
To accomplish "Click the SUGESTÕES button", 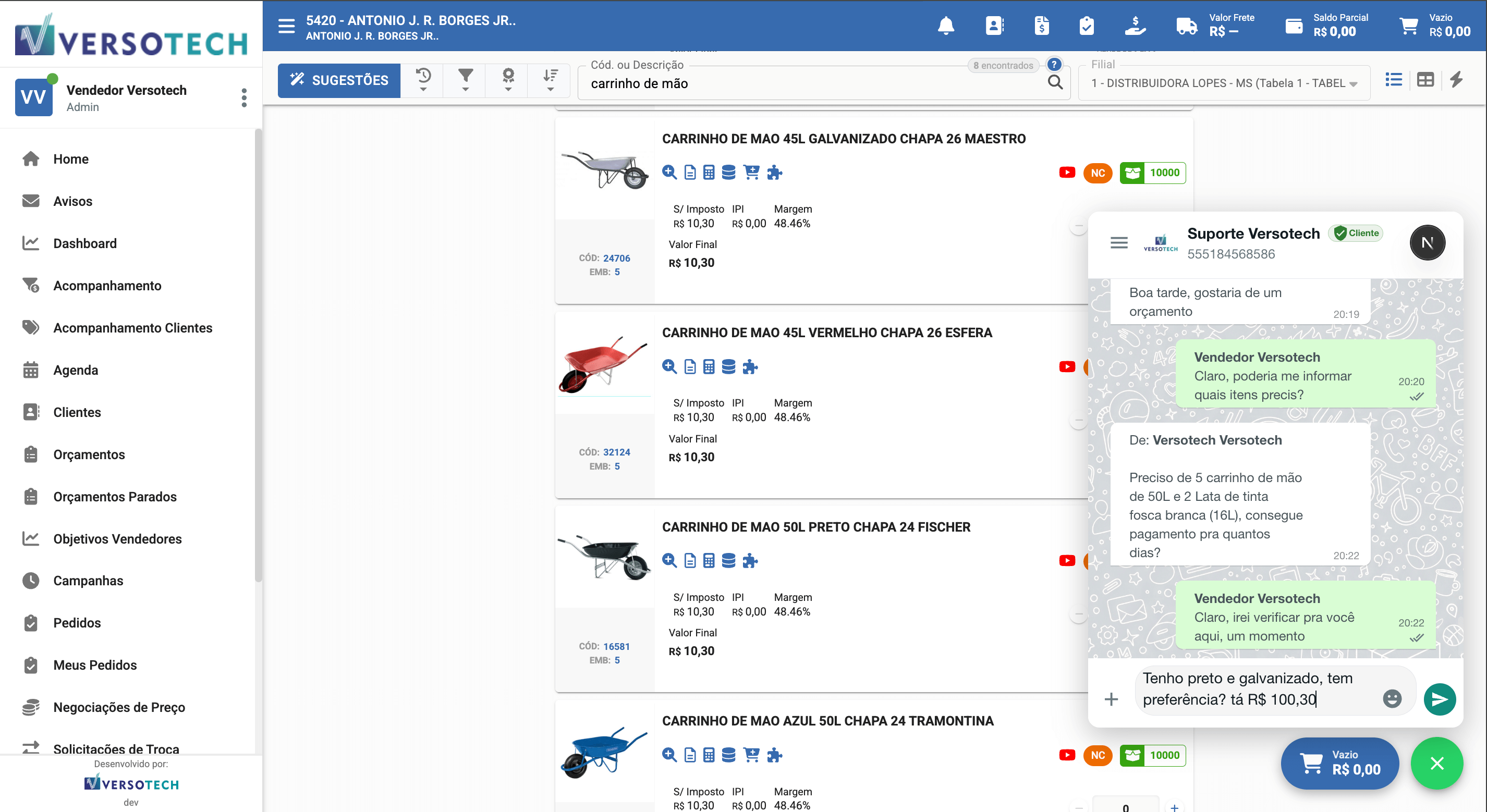I will (339, 80).
